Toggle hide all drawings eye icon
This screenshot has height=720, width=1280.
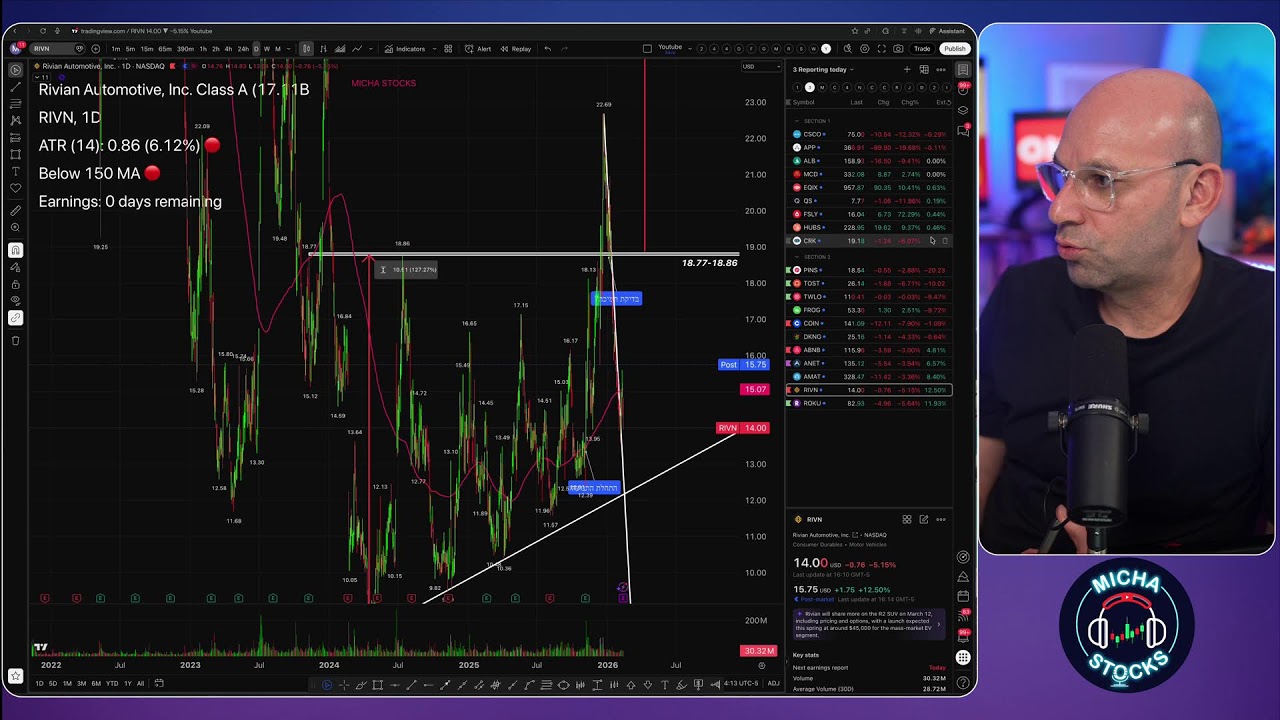point(15,301)
